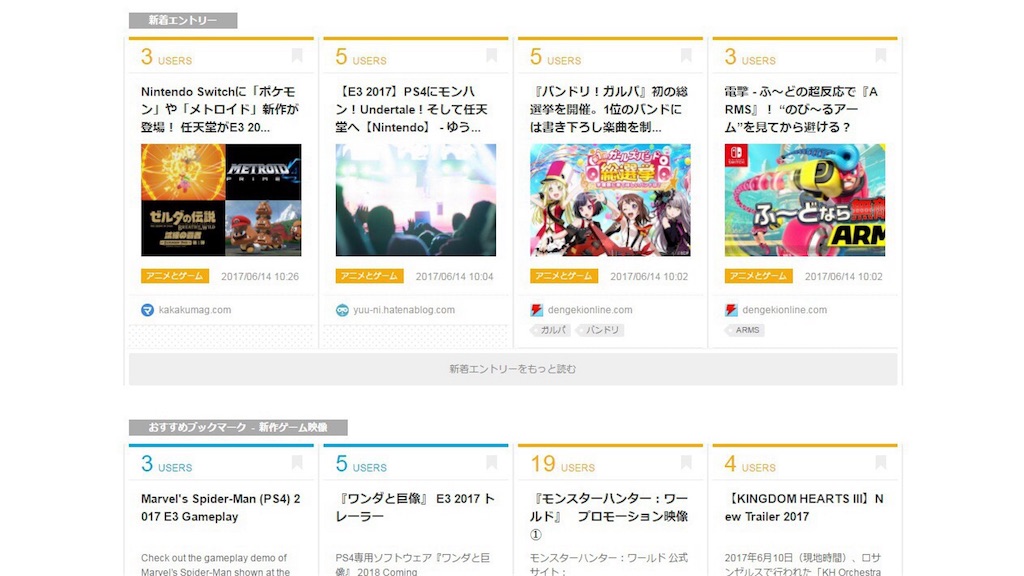
Task: Bookmark the Kingdom Hearts III trailer entry
Action: 881,463
